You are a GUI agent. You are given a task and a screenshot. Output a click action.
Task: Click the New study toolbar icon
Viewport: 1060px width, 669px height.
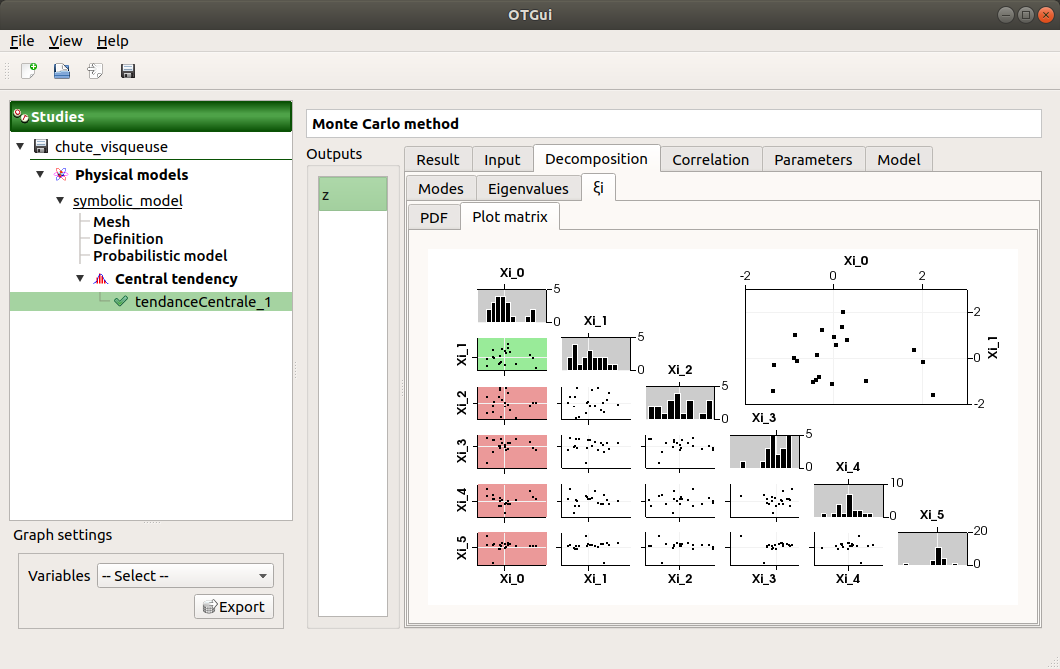(29, 71)
